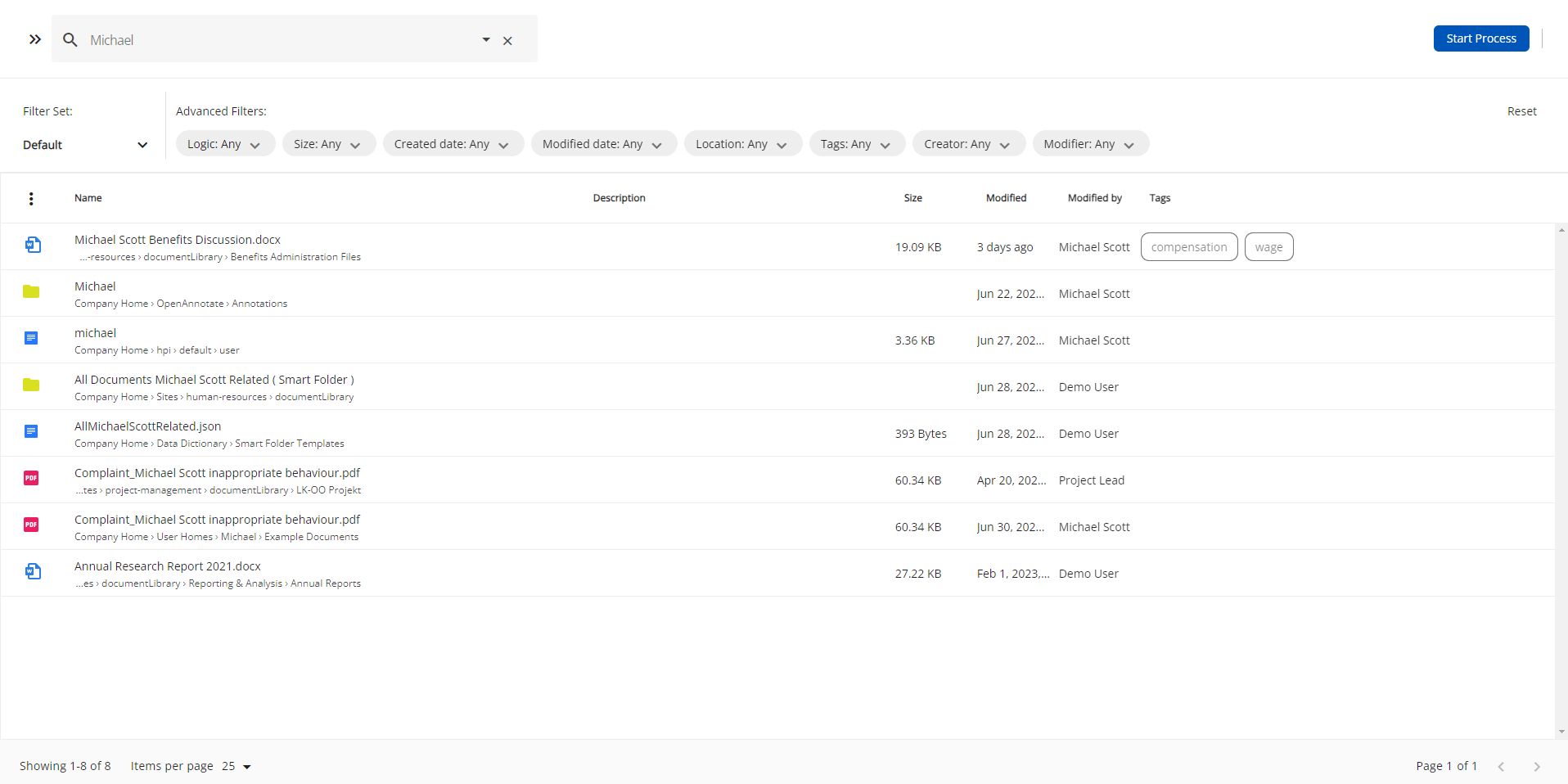Click scrollbar down arrow in results

point(1561,732)
